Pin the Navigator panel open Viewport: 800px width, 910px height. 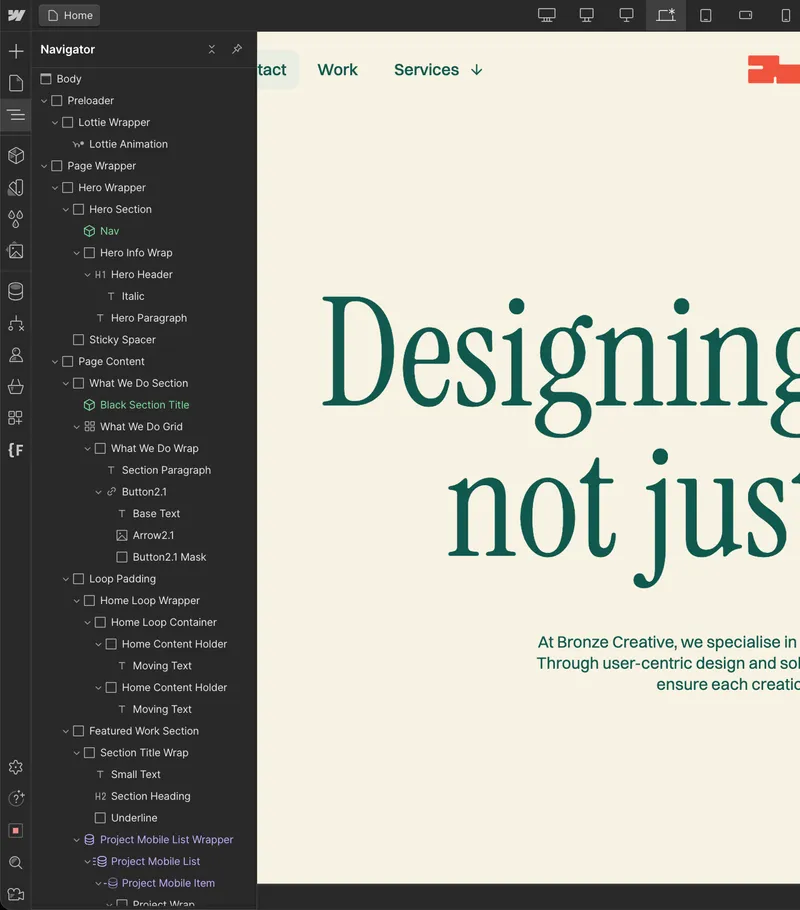237,49
